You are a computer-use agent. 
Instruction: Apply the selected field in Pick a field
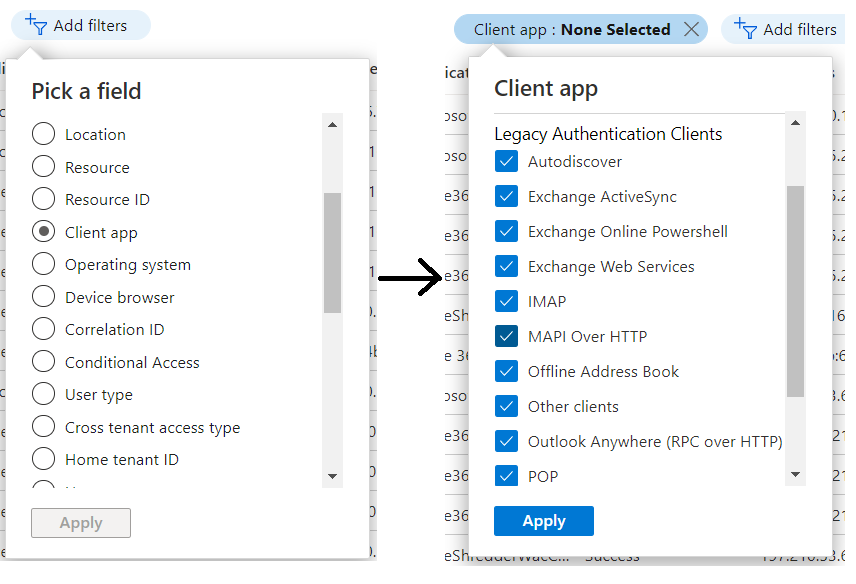tap(80, 522)
